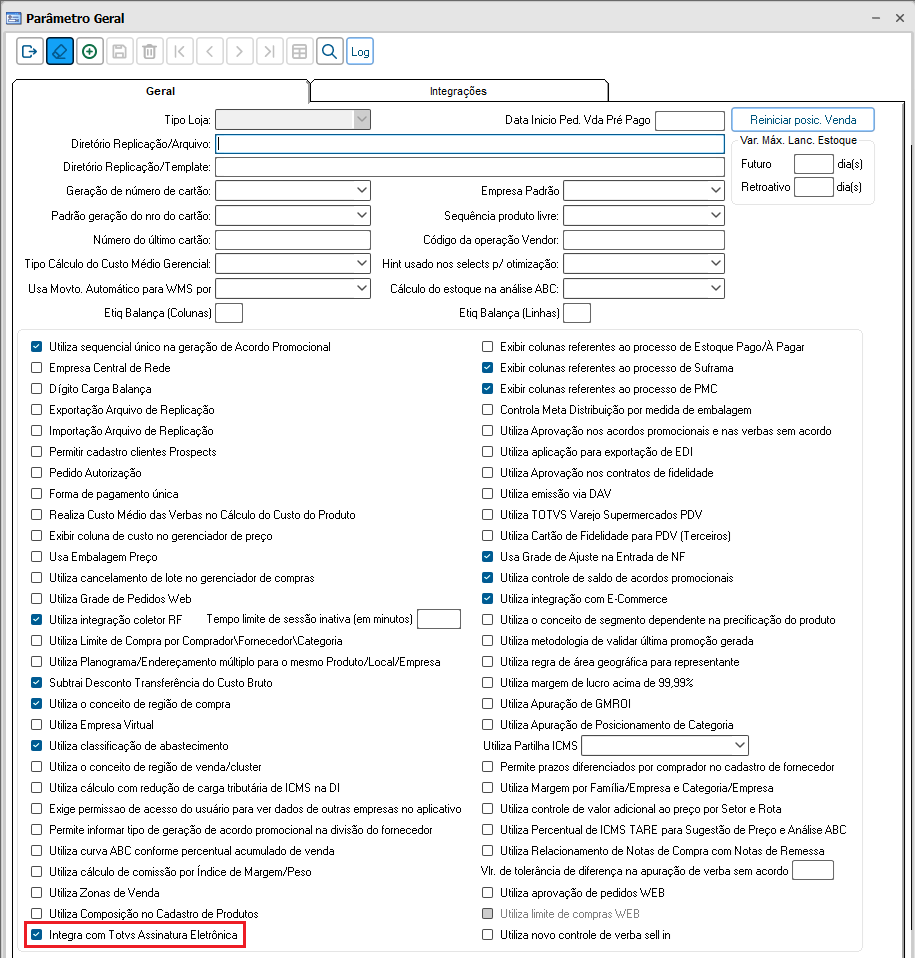Uncheck Utiliza integração com E-Commerce
Image resolution: width=915 pixels, height=958 pixels.
(x=487, y=599)
